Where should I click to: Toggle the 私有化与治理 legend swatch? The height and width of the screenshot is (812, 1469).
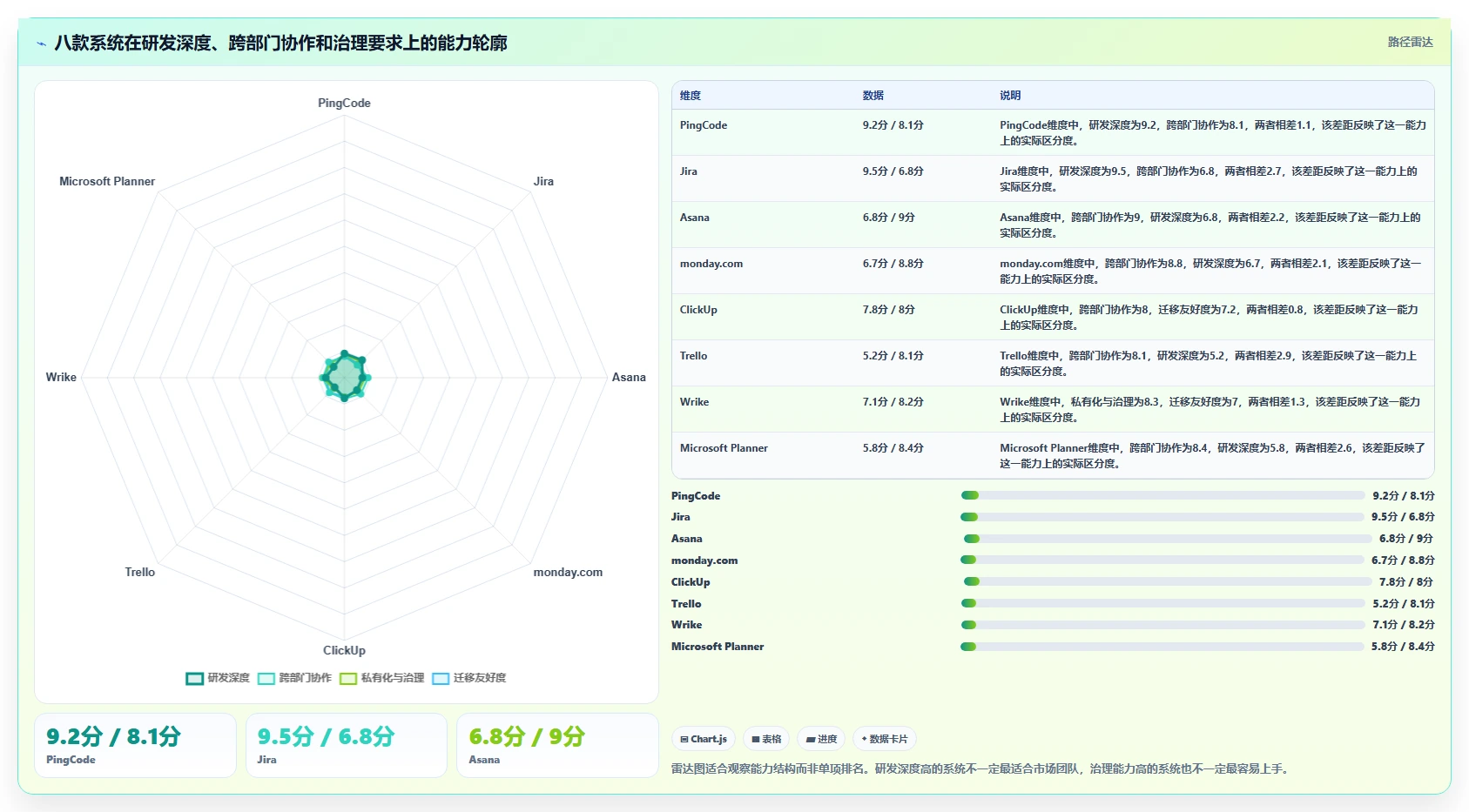pos(348,679)
